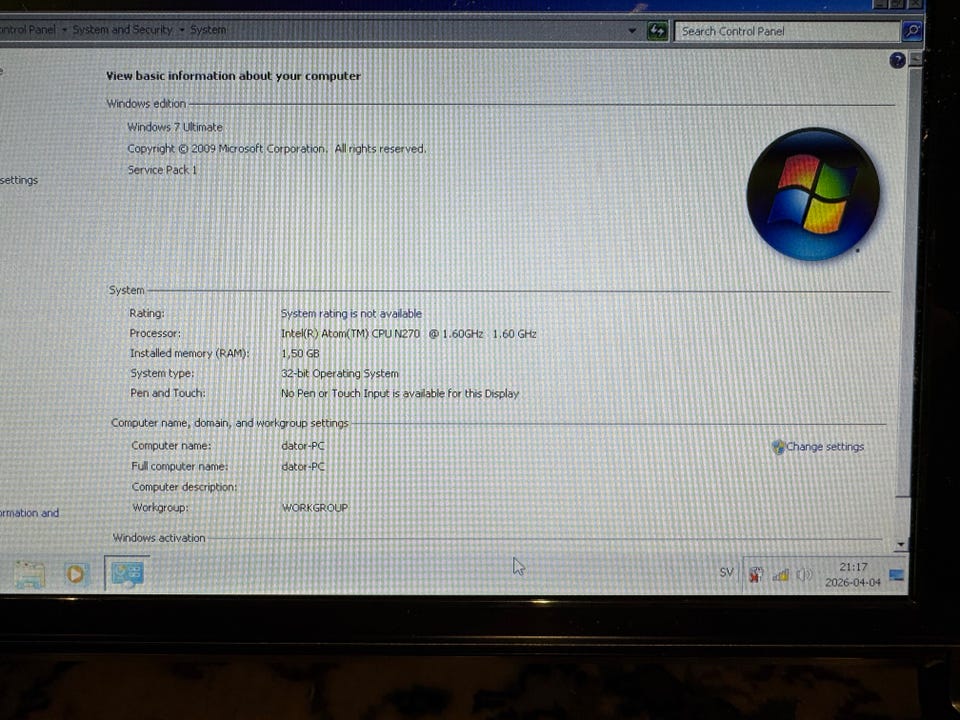Screen dimensions: 960x720
Task: Click the Service Pack 1 text
Action: (162, 170)
